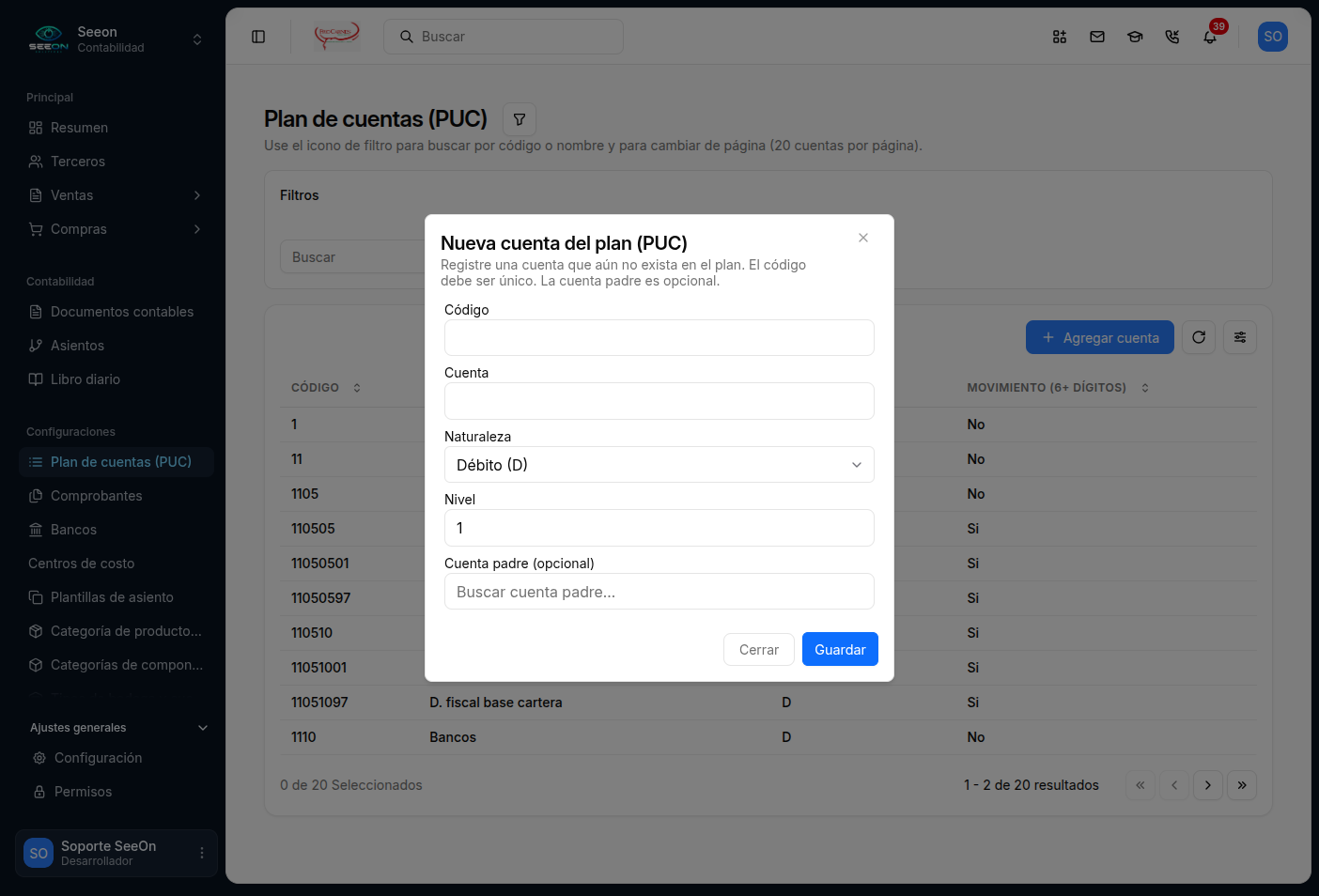The height and width of the screenshot is (896, 1319).
Task: Open Terceros in the sidebar
Action: pyautogui.click(x=116, y=162)
